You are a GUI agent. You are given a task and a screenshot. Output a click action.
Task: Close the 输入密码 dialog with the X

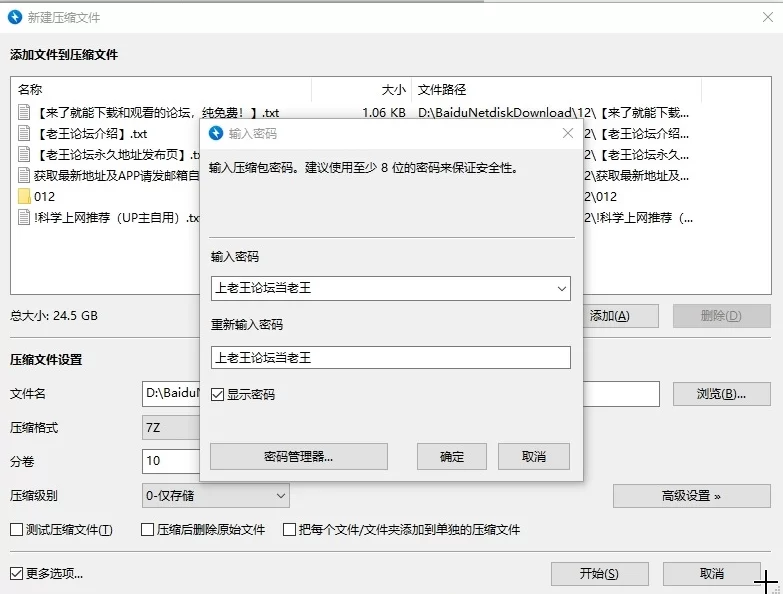[568, 133]
